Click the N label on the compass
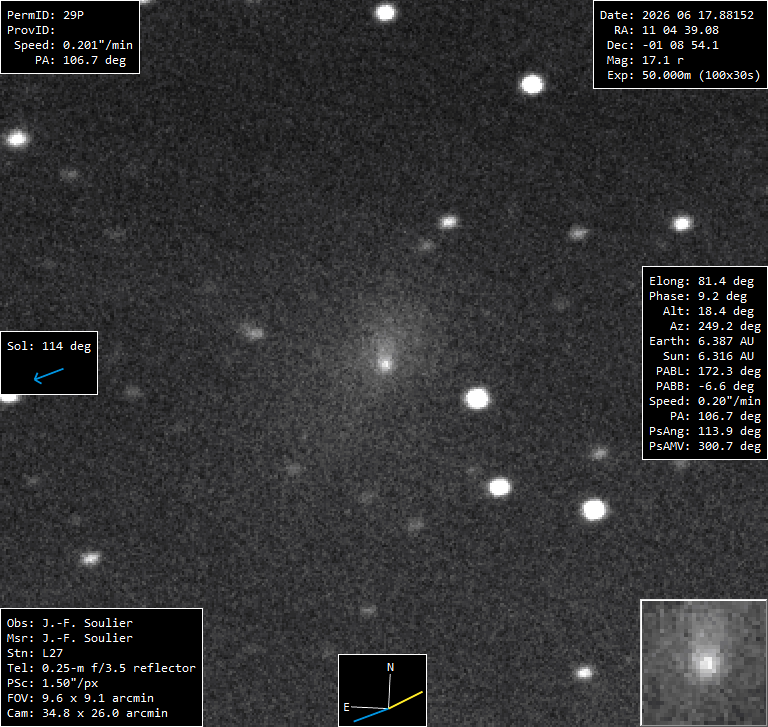This screenshot has height=727, width=768. click(390, 667)
